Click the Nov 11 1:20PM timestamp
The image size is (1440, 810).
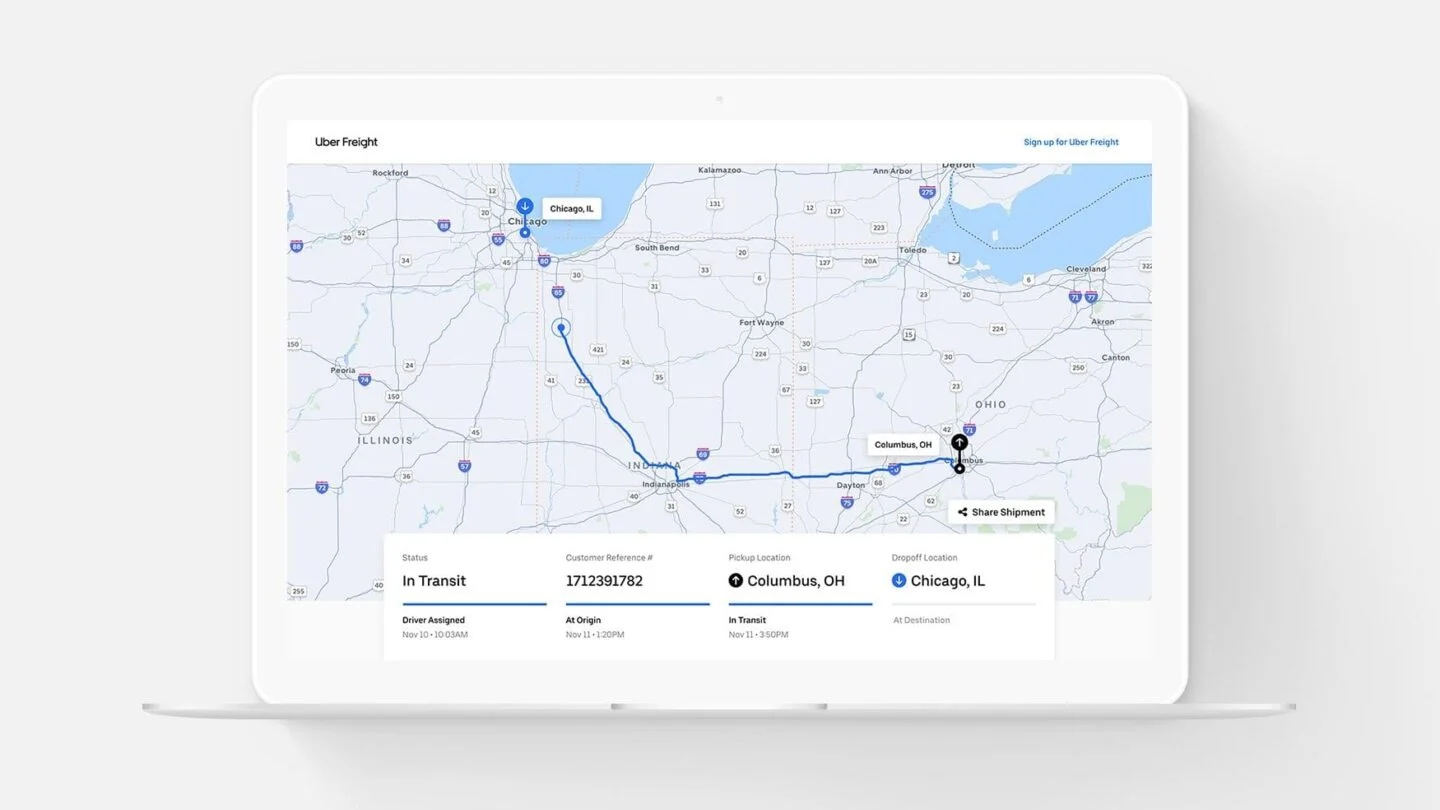coord(595,635)
